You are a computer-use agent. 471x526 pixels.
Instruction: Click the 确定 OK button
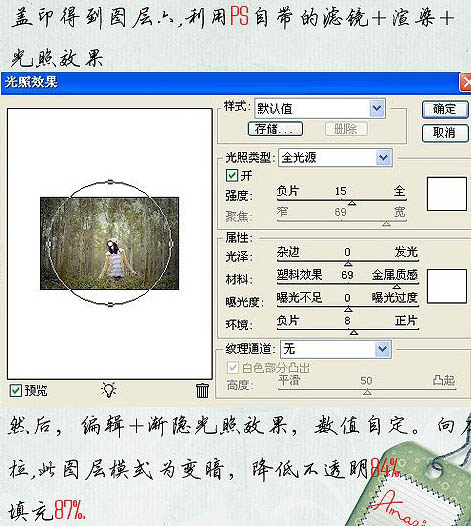pyautogui.click(x=445, y=109)
